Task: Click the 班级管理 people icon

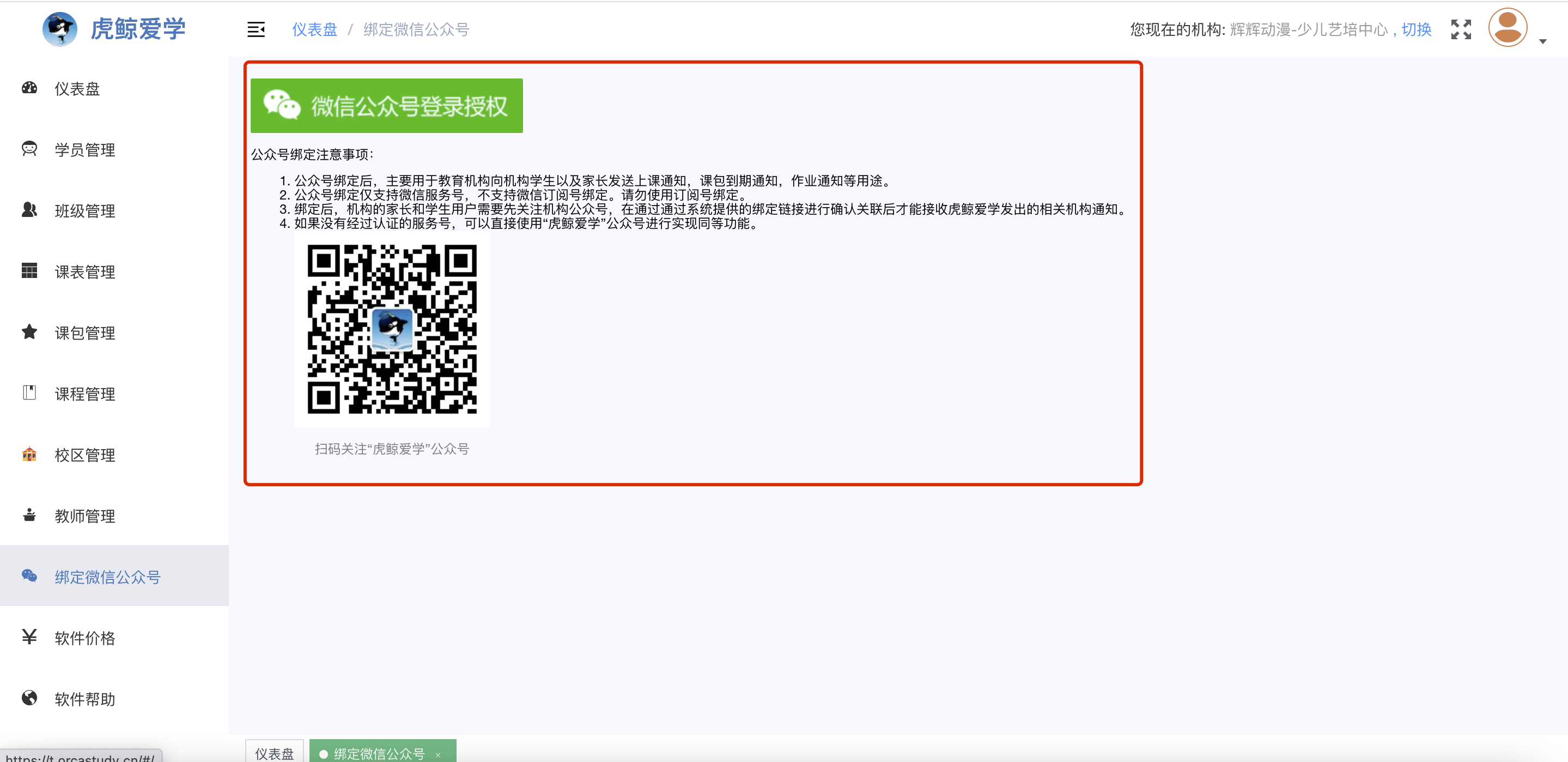Action: [29, 210]
